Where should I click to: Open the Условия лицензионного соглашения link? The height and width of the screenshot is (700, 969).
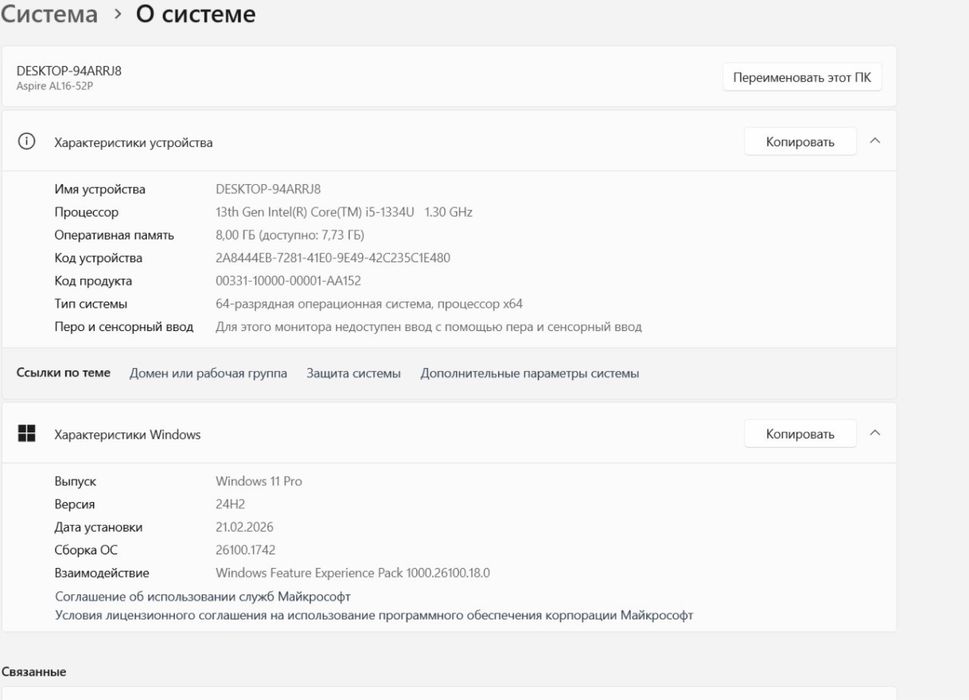point(374,615)
